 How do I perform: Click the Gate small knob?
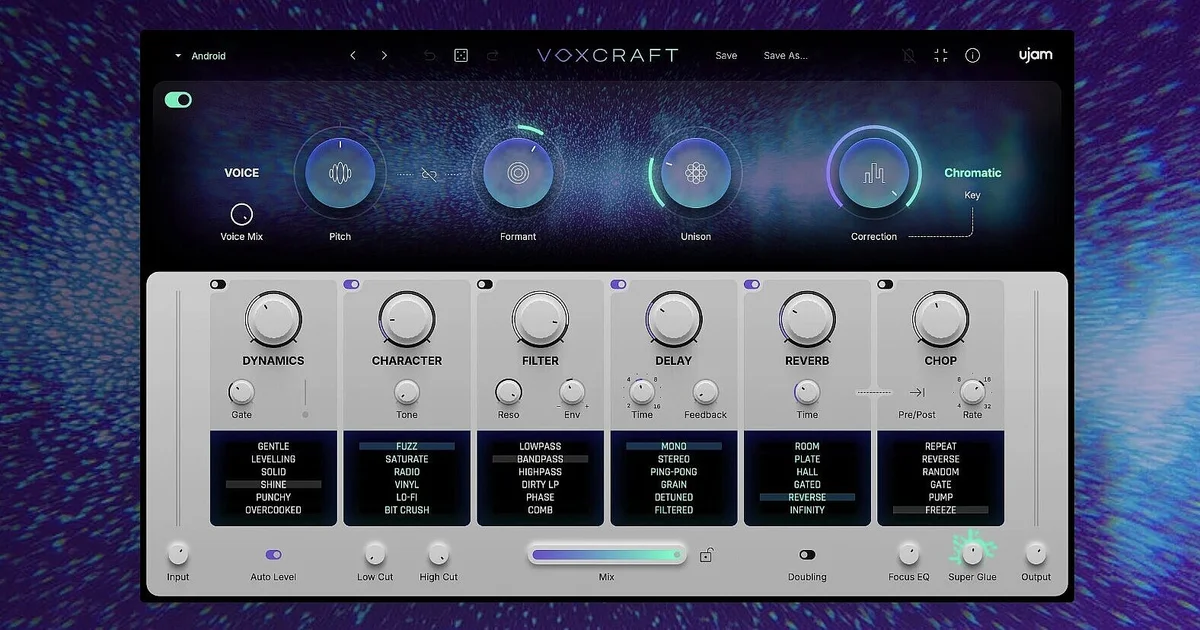pyautogui.click(x=242, y=392)
